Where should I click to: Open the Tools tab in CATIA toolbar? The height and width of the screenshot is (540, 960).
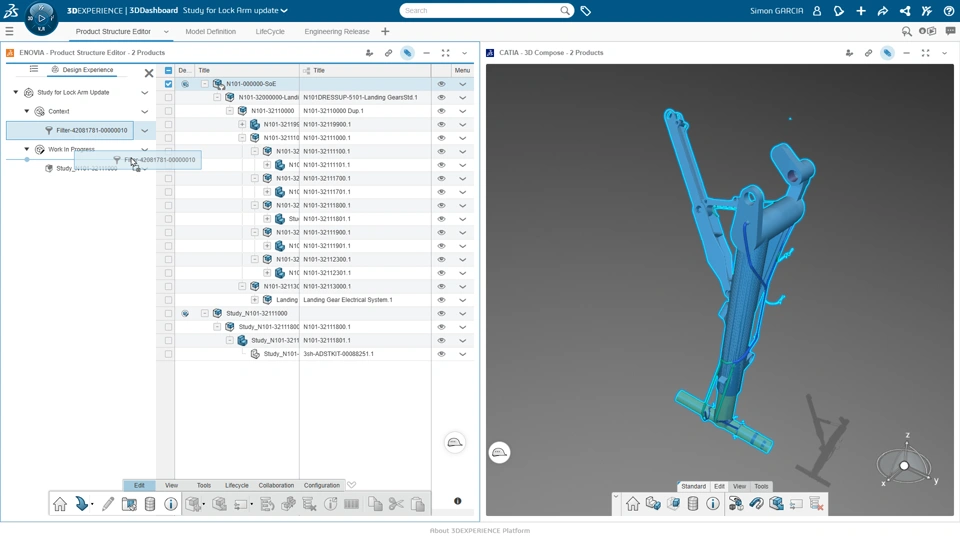pyautogui.click(x=761, y=486)
